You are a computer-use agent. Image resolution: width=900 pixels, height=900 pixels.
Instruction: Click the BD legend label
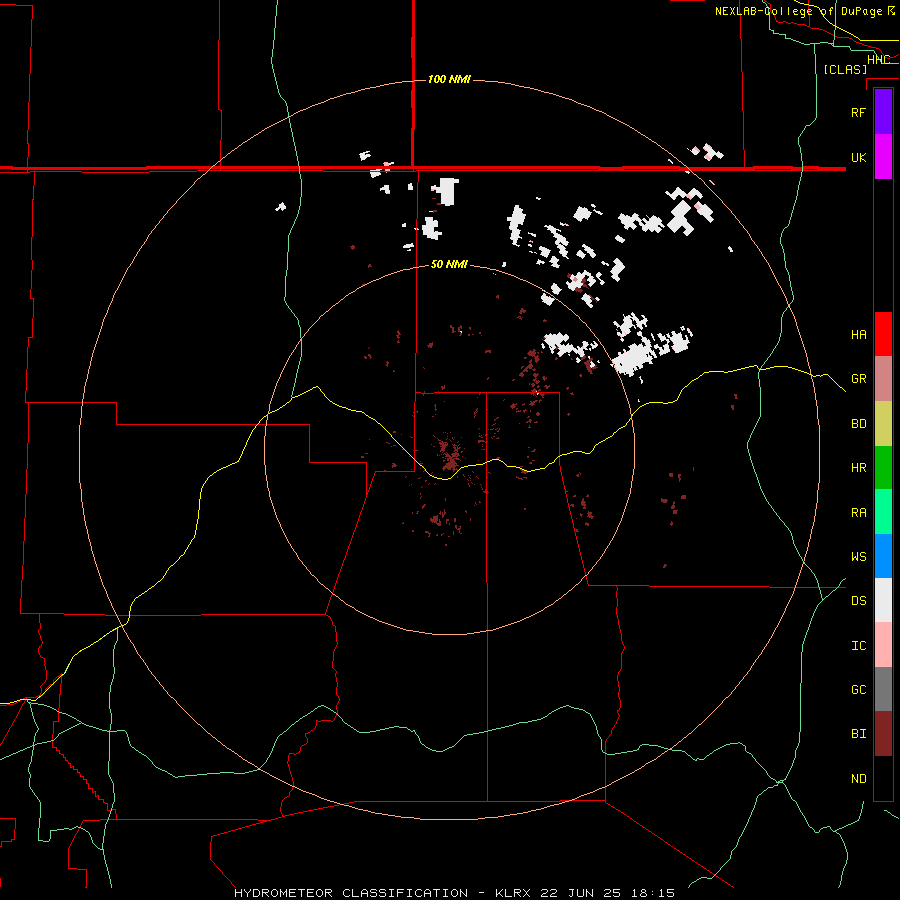point(858,424)
